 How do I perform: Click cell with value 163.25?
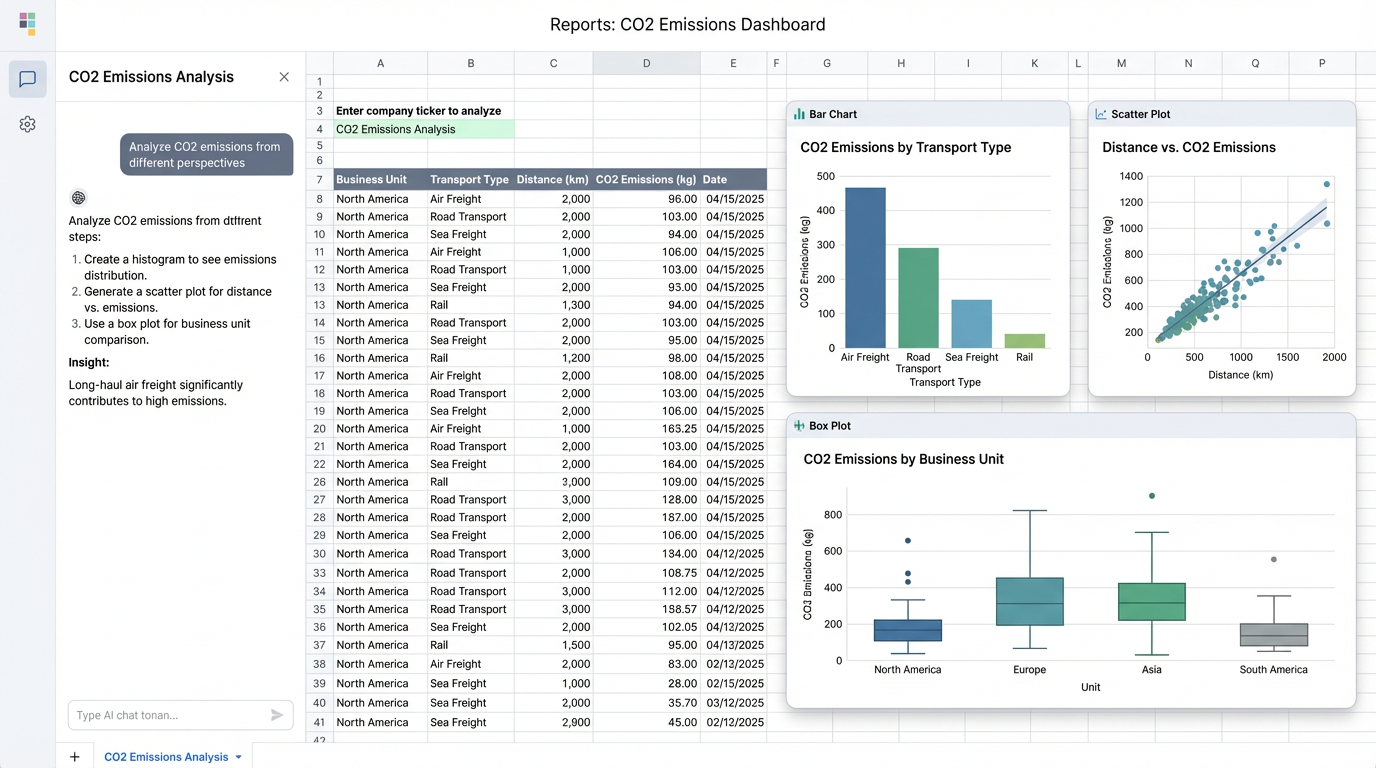(646, 428)
